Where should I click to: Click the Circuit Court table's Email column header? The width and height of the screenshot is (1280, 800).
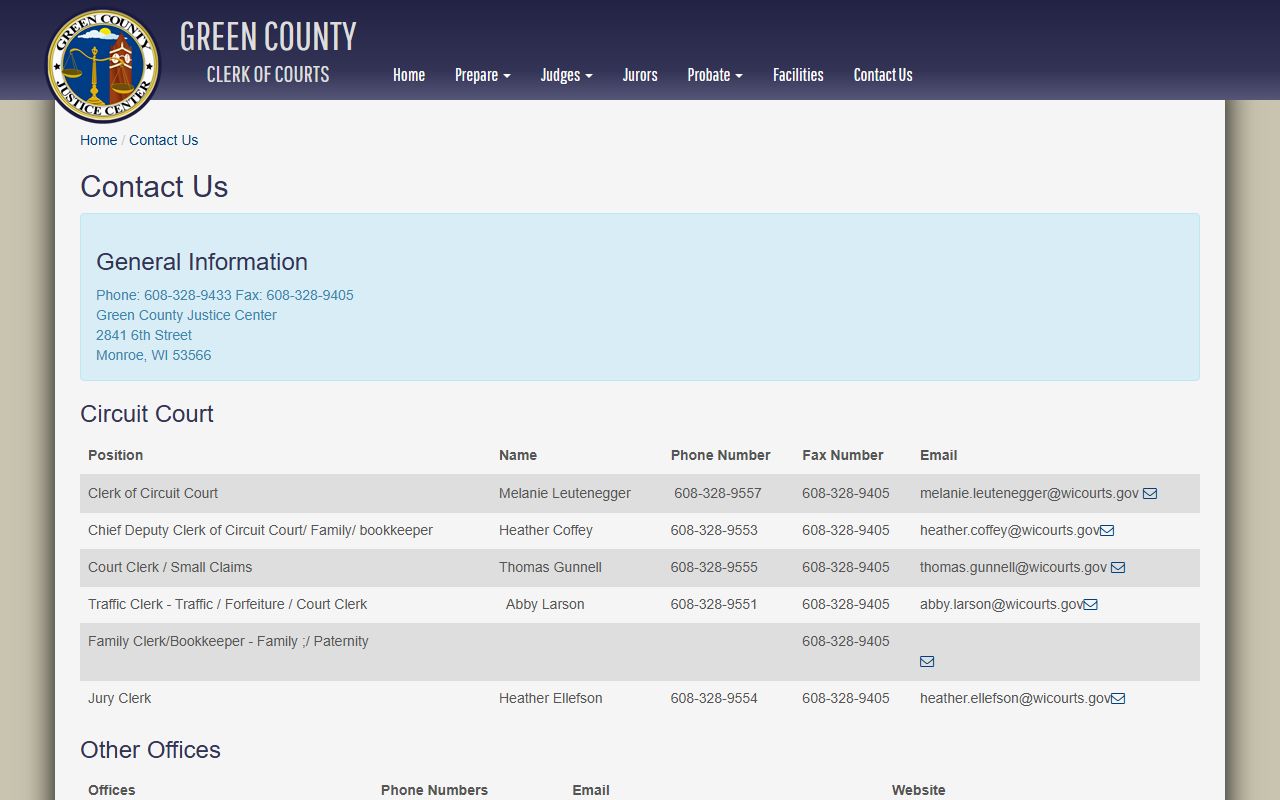point(939,455)
